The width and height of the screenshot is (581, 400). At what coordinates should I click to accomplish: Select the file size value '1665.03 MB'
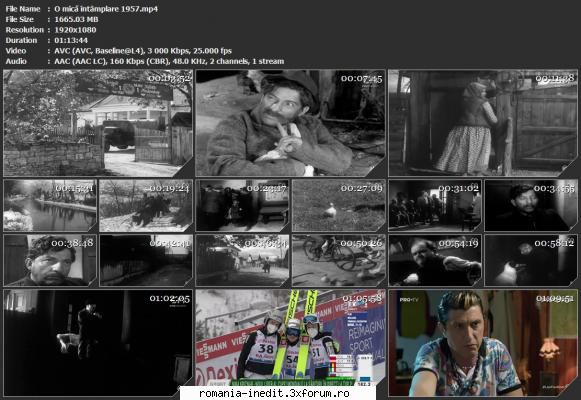click(x=76, y=19)
